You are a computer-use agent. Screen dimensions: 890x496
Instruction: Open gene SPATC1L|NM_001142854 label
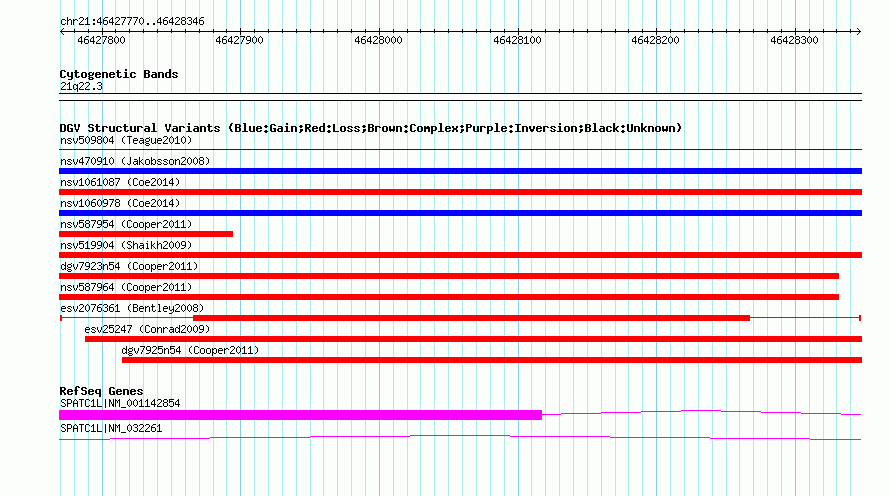[x=120, y=403]
